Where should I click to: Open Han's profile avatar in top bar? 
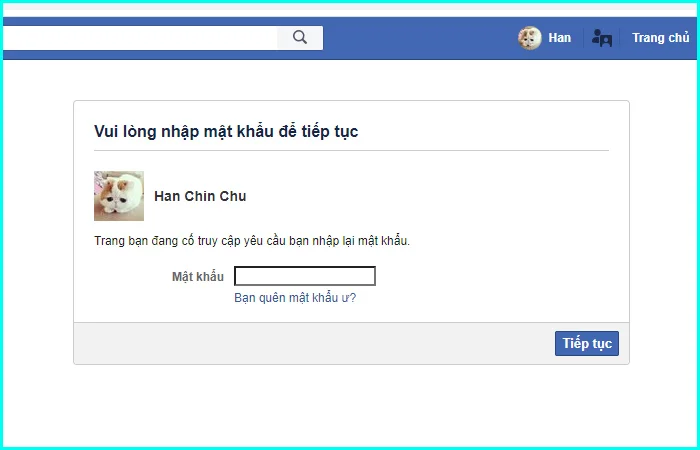pyautogui.click(x=529, y=38)
